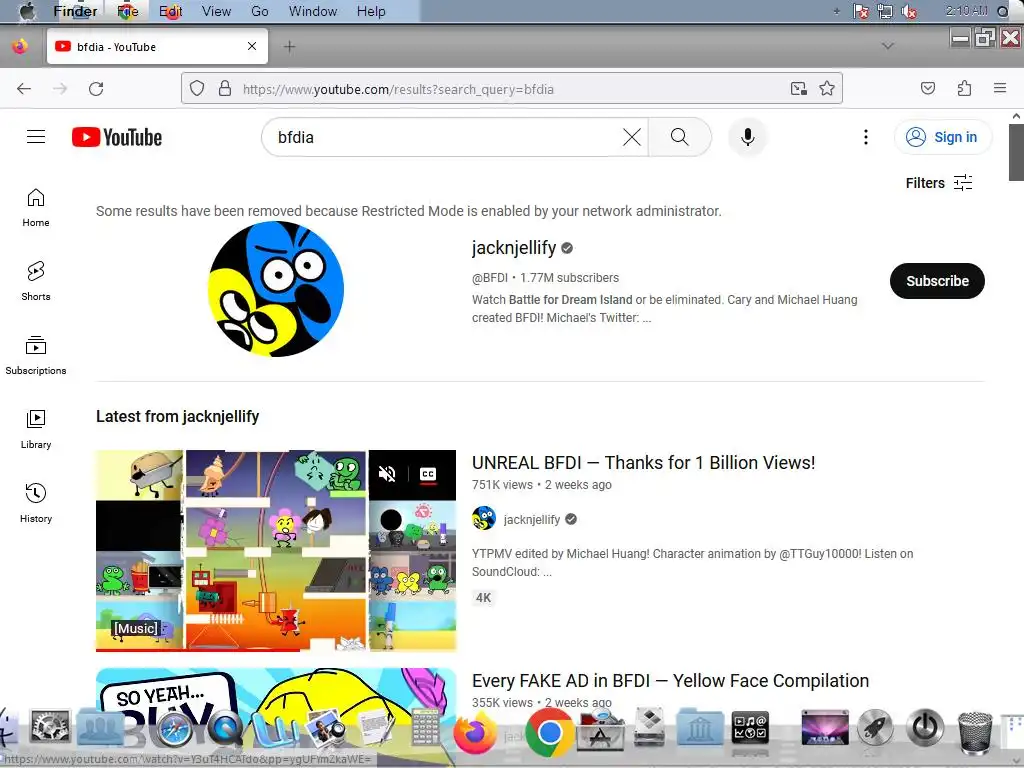Open UNREAL BFDI Thanks for 1 Billion Views
The image size is (1024, 768).
coord(643,462)
